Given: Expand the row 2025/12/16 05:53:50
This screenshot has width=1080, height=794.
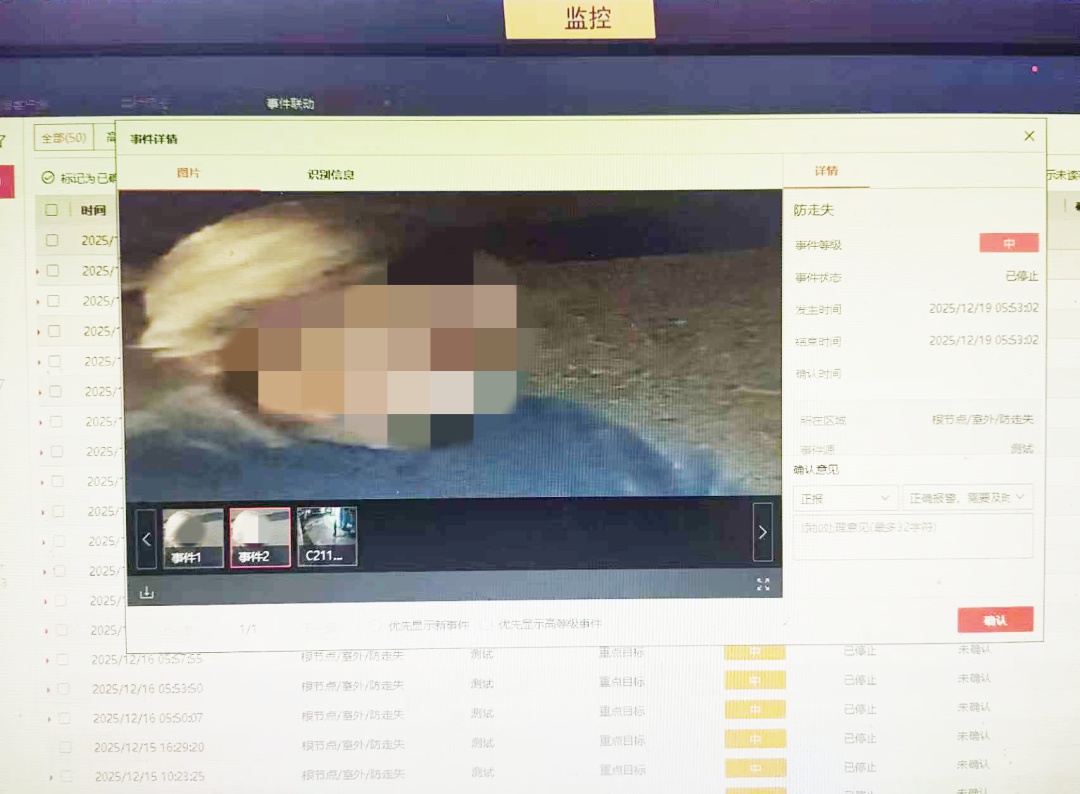Looking at the screenshot, I should pos(48,689).
